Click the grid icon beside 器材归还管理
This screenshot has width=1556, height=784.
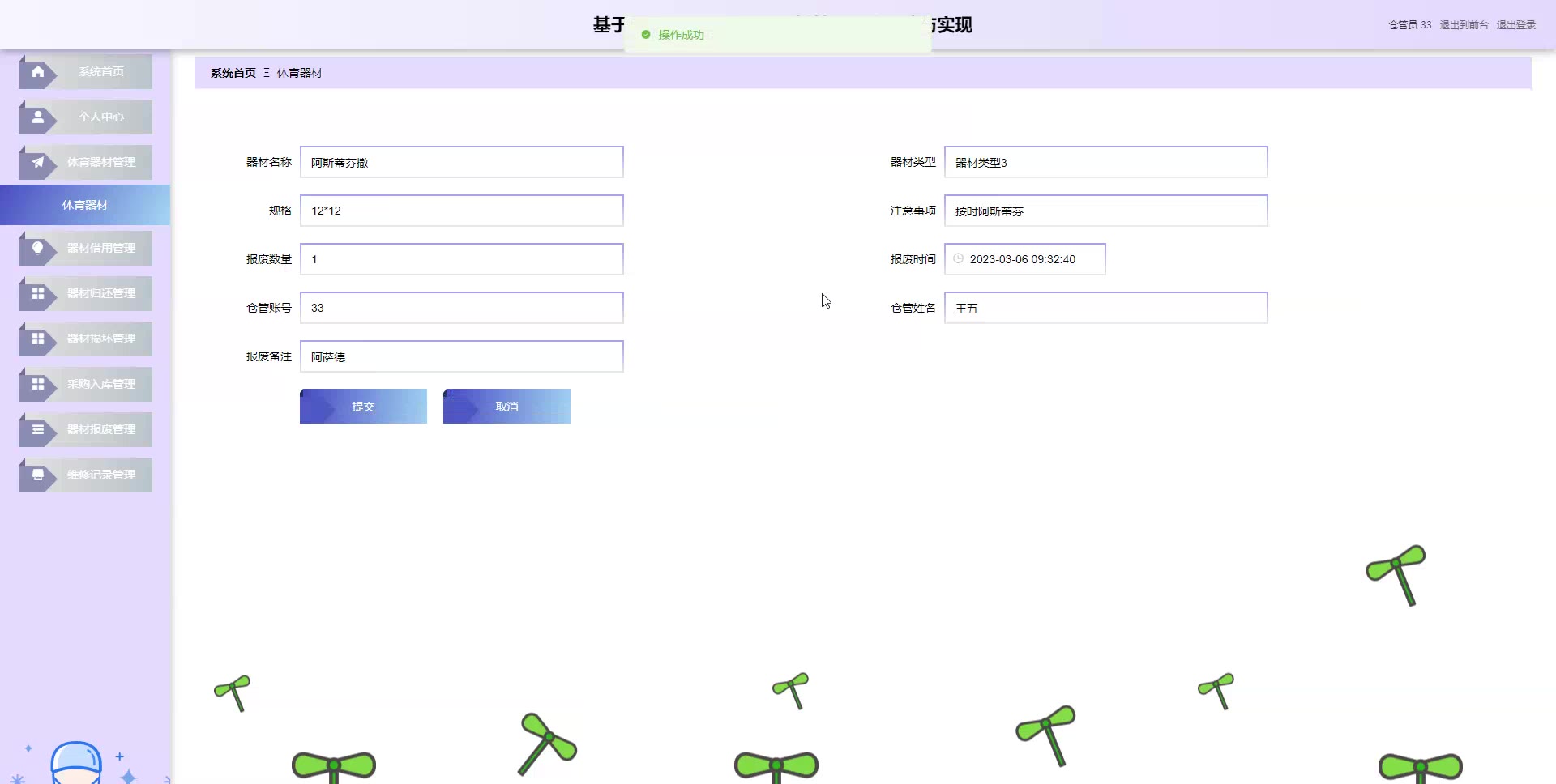coord(37,293)
